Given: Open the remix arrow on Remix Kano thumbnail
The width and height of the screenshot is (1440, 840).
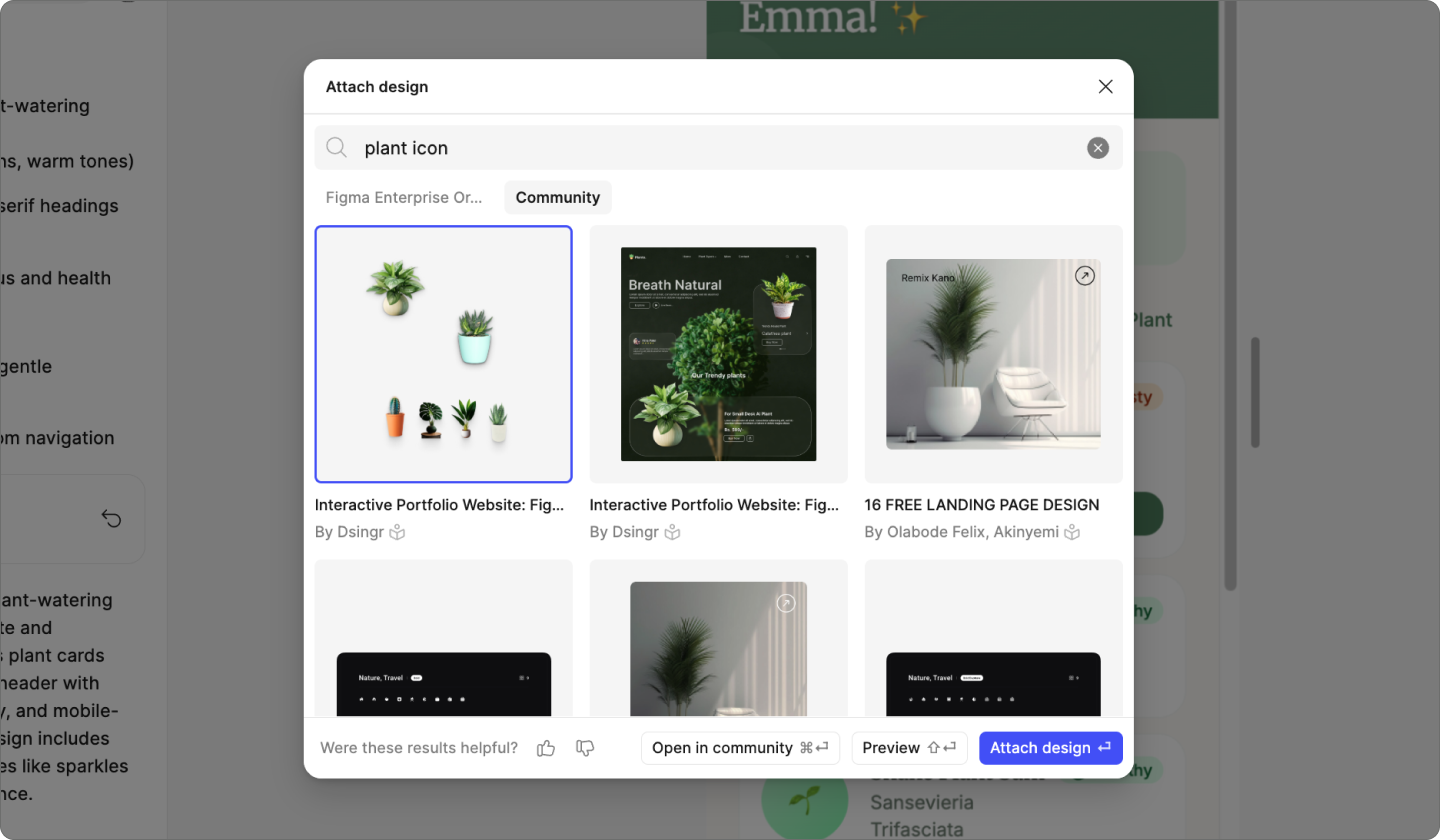Looking at the screenshot, I should (1085, 275).
